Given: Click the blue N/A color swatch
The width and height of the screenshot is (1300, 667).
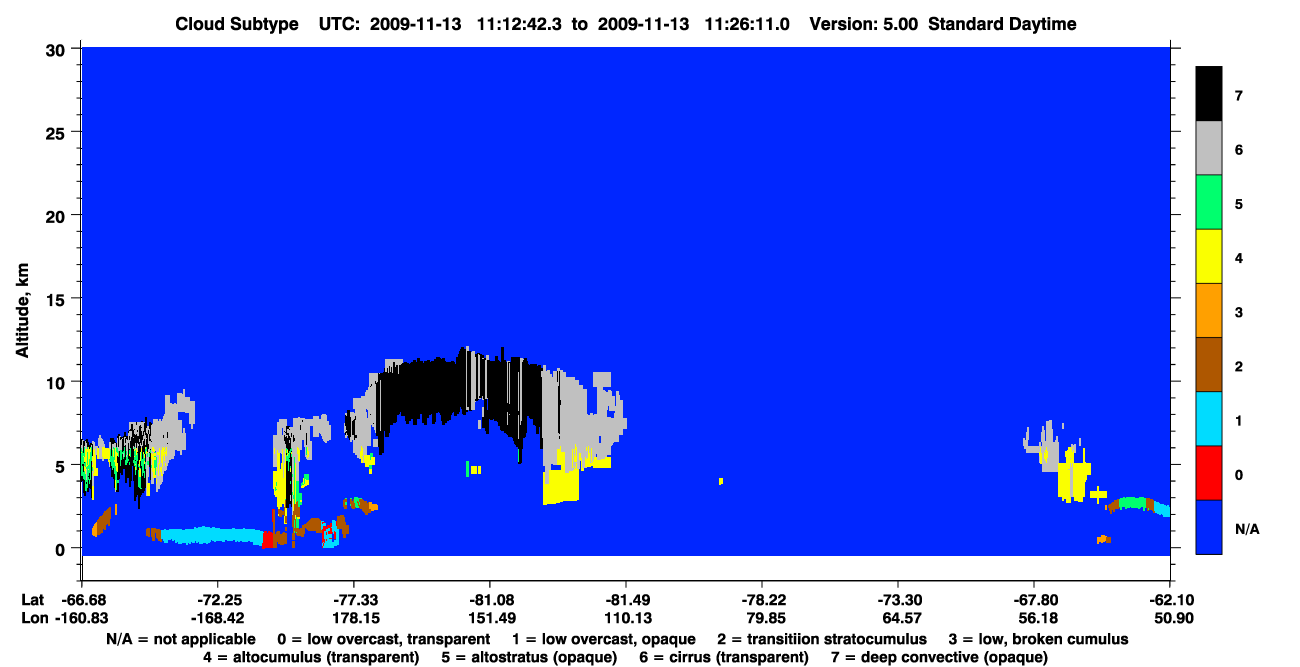Looking at the screenshot, I should (1209, 527).
